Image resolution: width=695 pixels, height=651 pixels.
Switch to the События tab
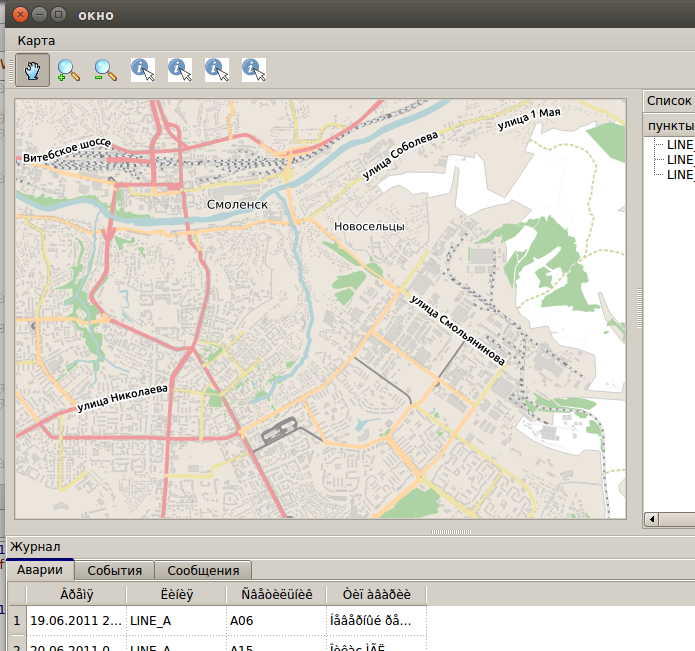[x=115, y=570]
